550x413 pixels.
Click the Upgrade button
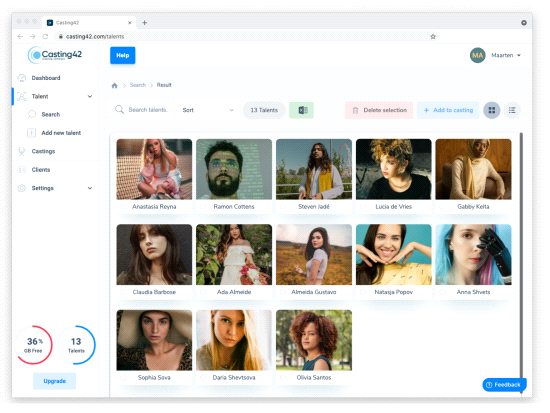point(54,381)
